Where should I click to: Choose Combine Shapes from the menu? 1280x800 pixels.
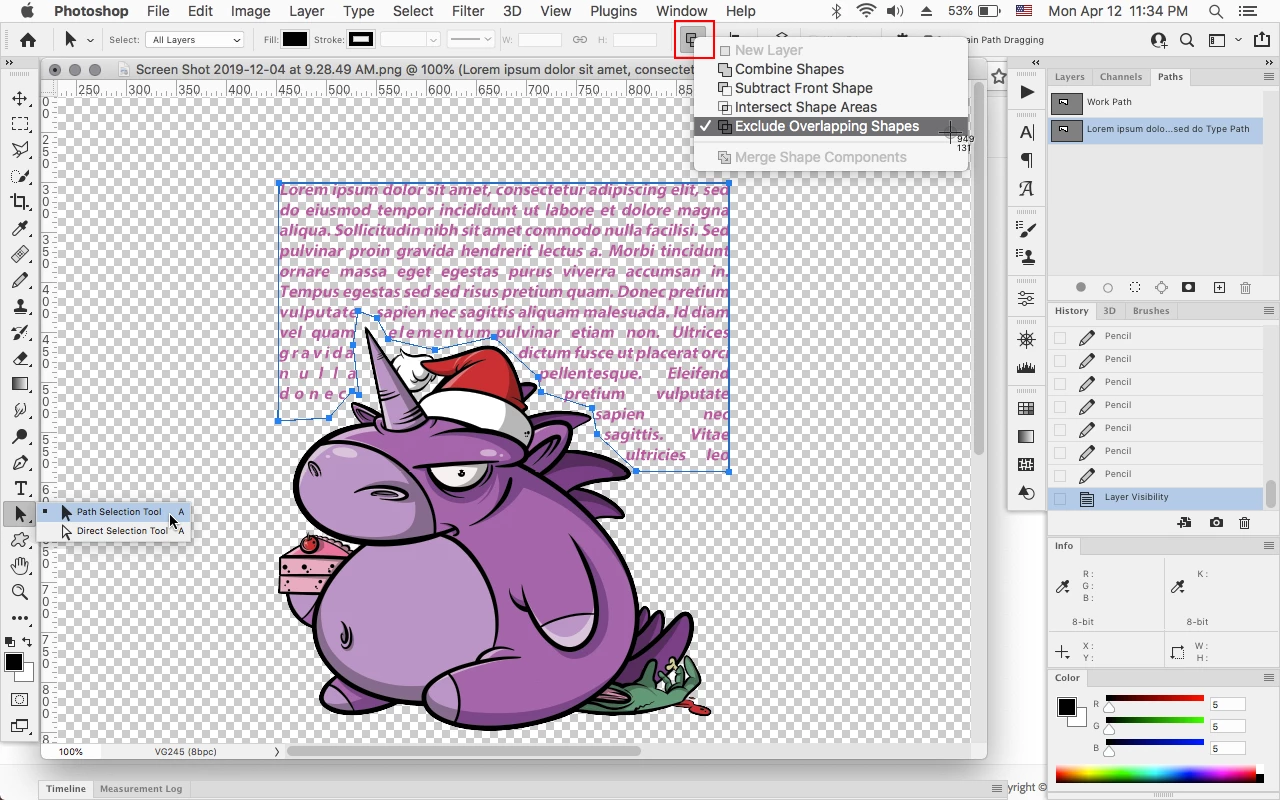click(x=789, y=69)
